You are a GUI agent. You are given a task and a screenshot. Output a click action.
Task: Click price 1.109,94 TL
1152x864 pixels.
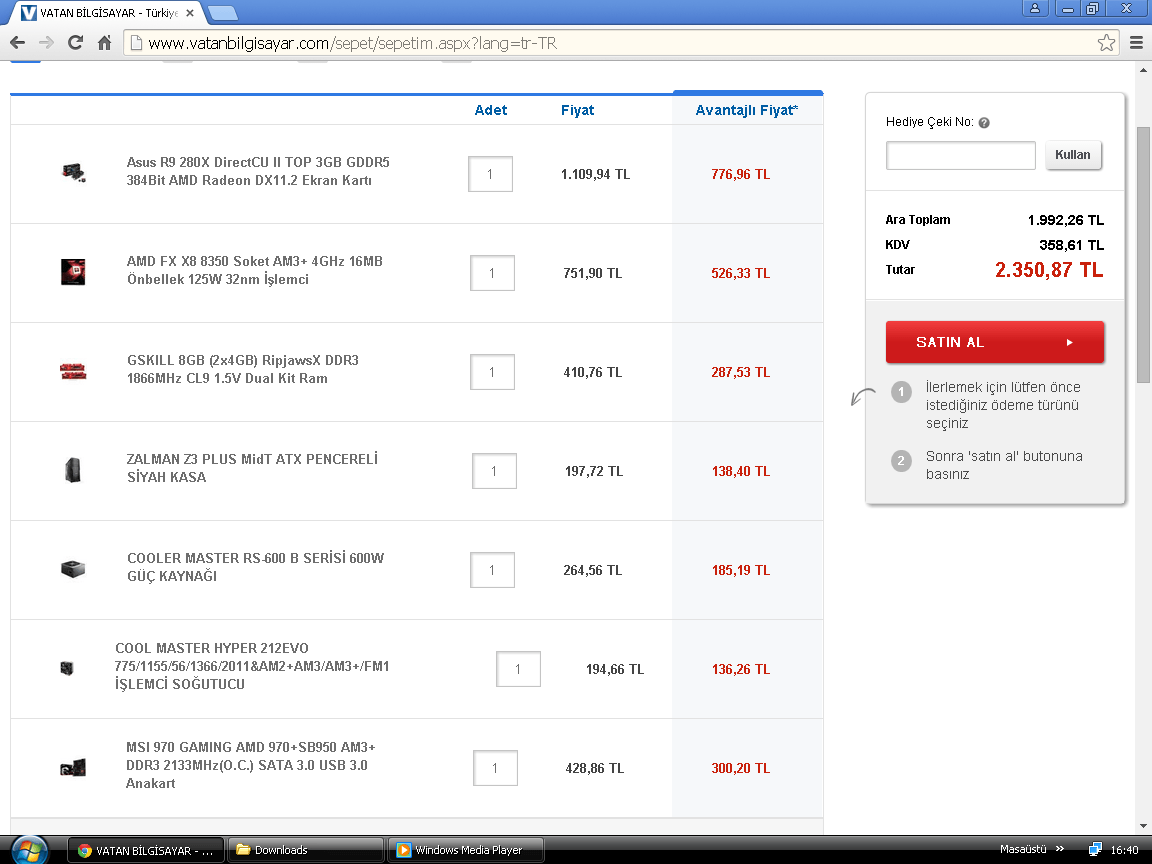point(595,174)
